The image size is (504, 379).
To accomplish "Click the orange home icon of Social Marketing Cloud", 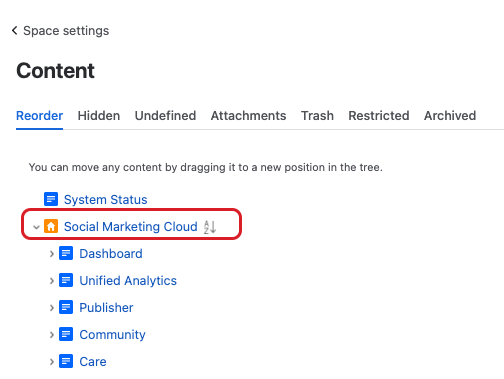I will pos(51,226).
